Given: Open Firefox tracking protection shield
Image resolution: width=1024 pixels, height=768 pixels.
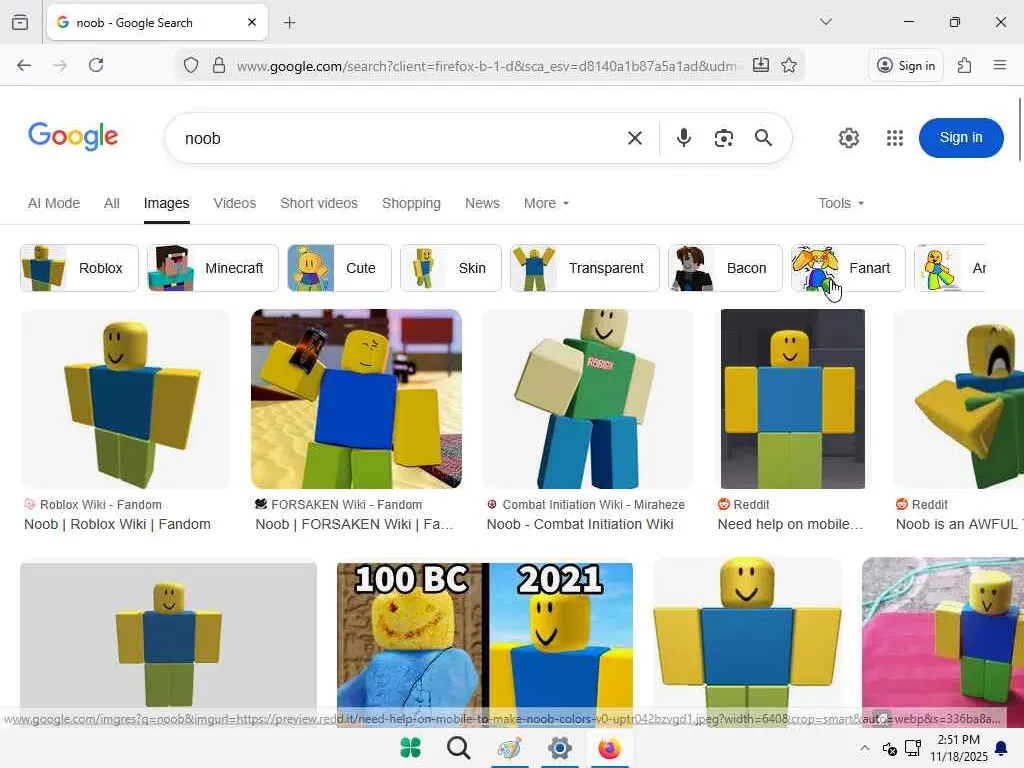Looking at the screenshot, I should tap(191, 65).
